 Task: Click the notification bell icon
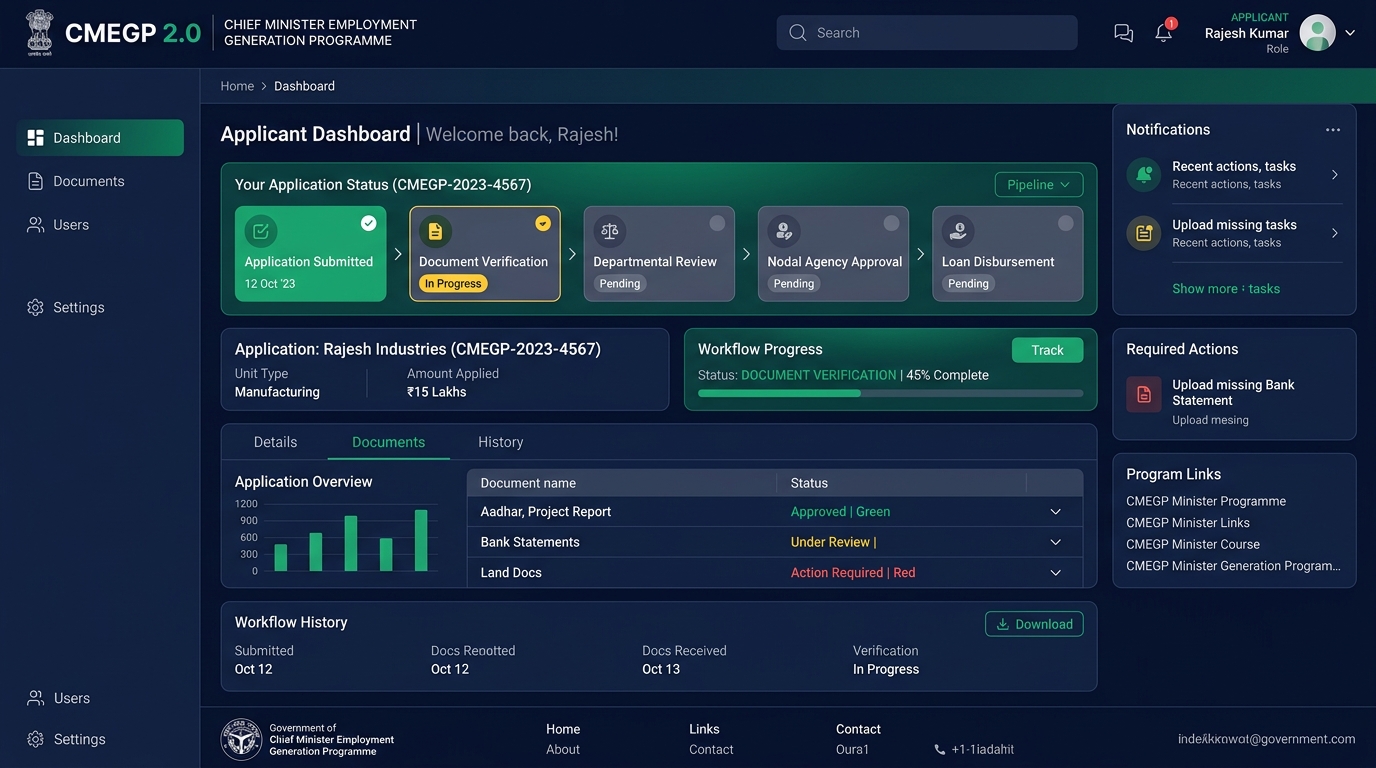tap(1163, 33)
